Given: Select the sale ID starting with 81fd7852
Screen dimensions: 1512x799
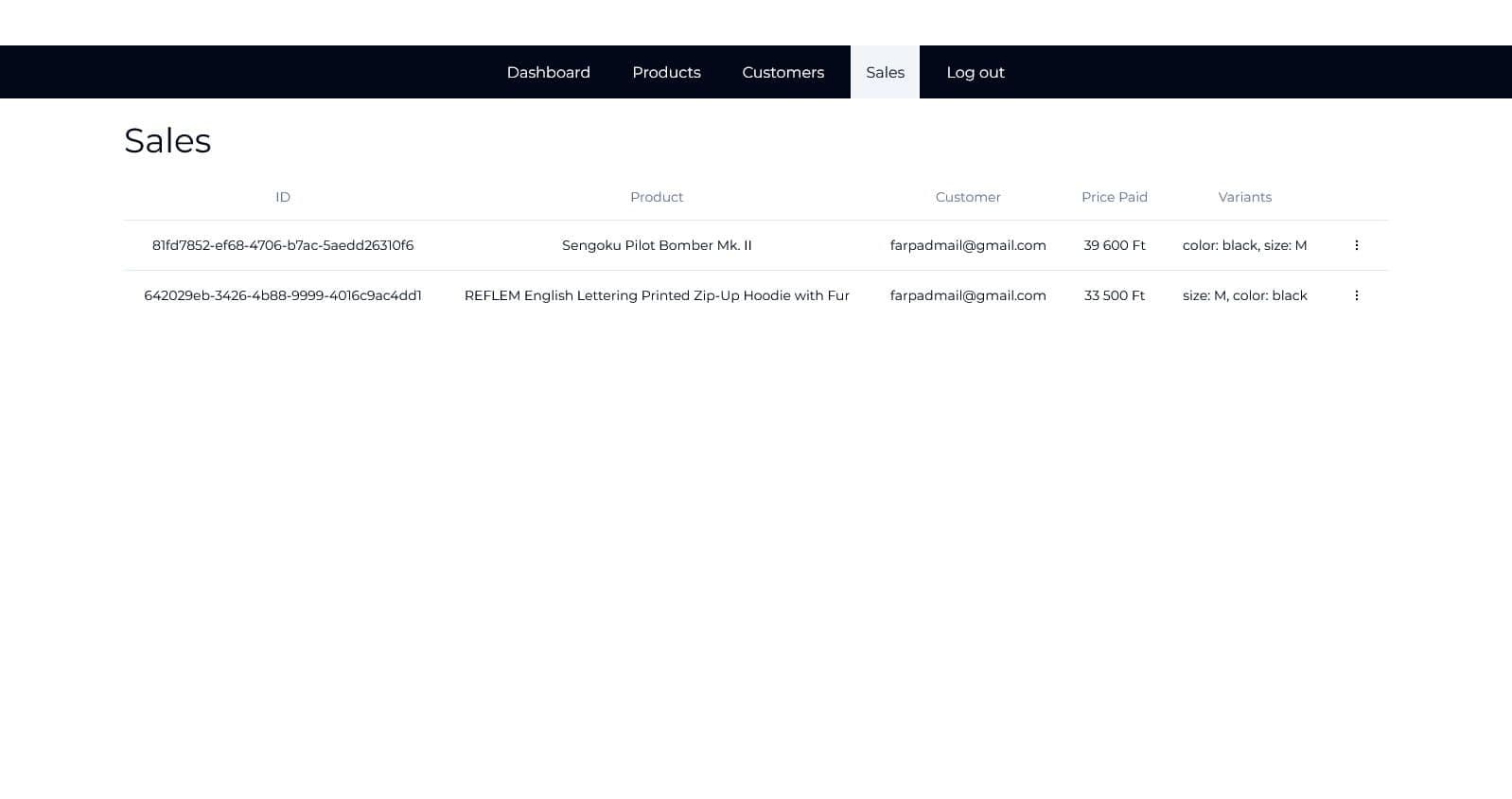Looking at the screenshot, I should [x=282, y=245].
